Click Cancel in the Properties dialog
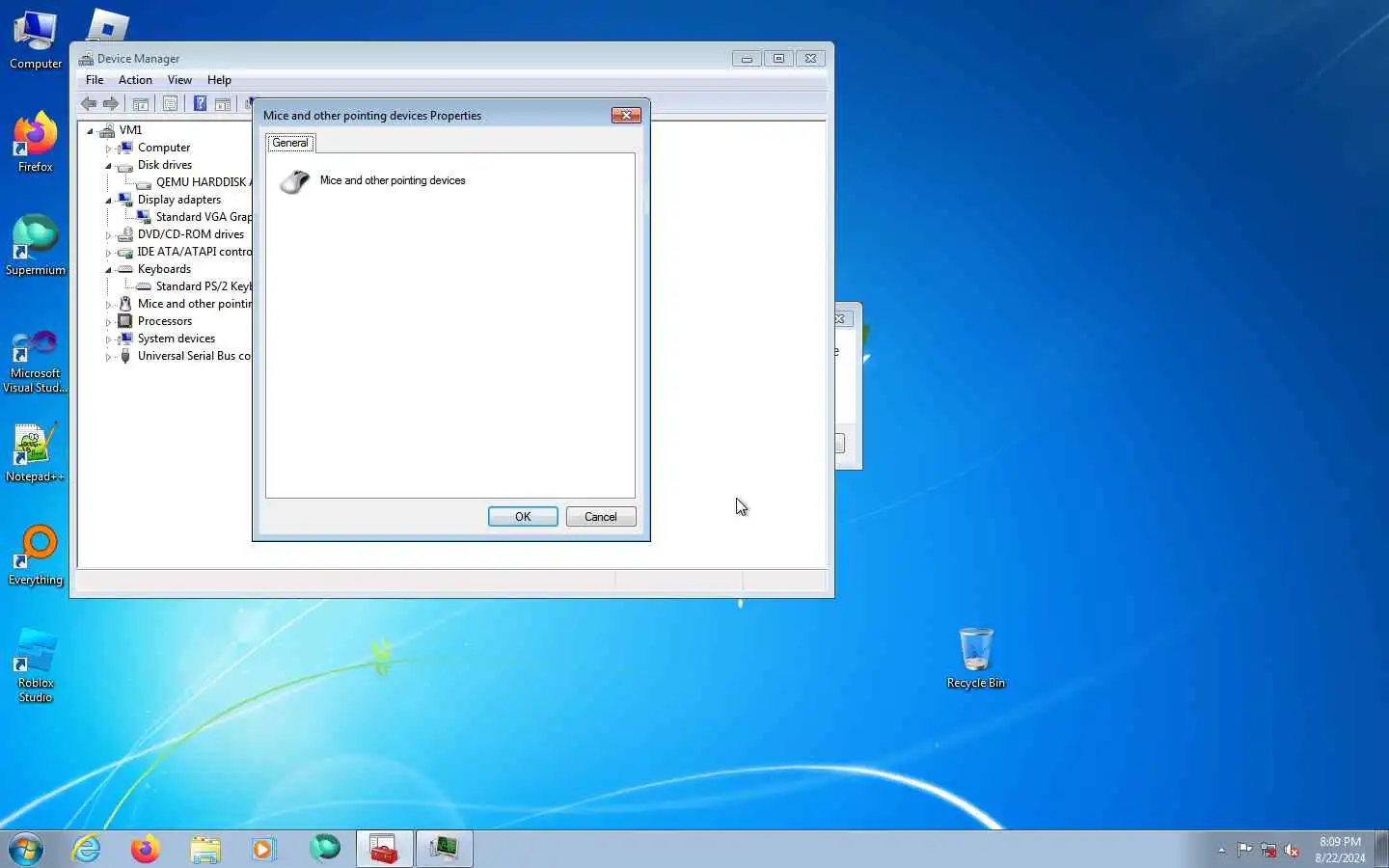 [600, 517]
